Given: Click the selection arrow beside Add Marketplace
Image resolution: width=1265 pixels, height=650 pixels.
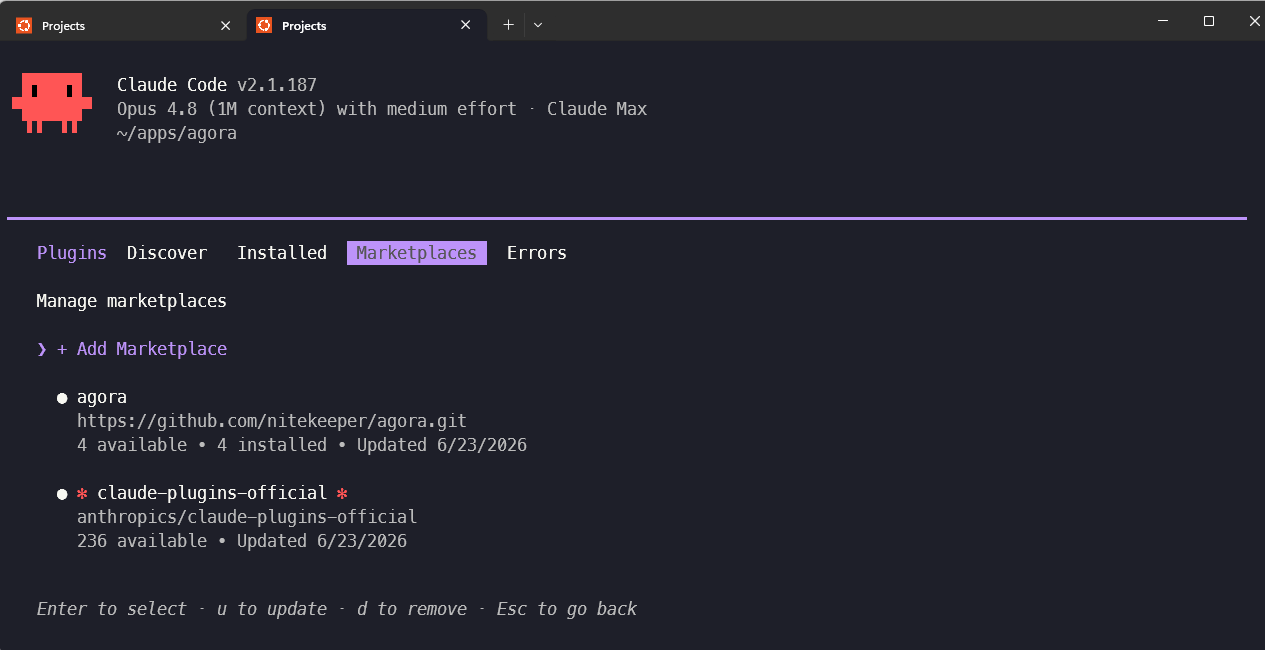Looking at the screenshot, I should coord(42,349).
